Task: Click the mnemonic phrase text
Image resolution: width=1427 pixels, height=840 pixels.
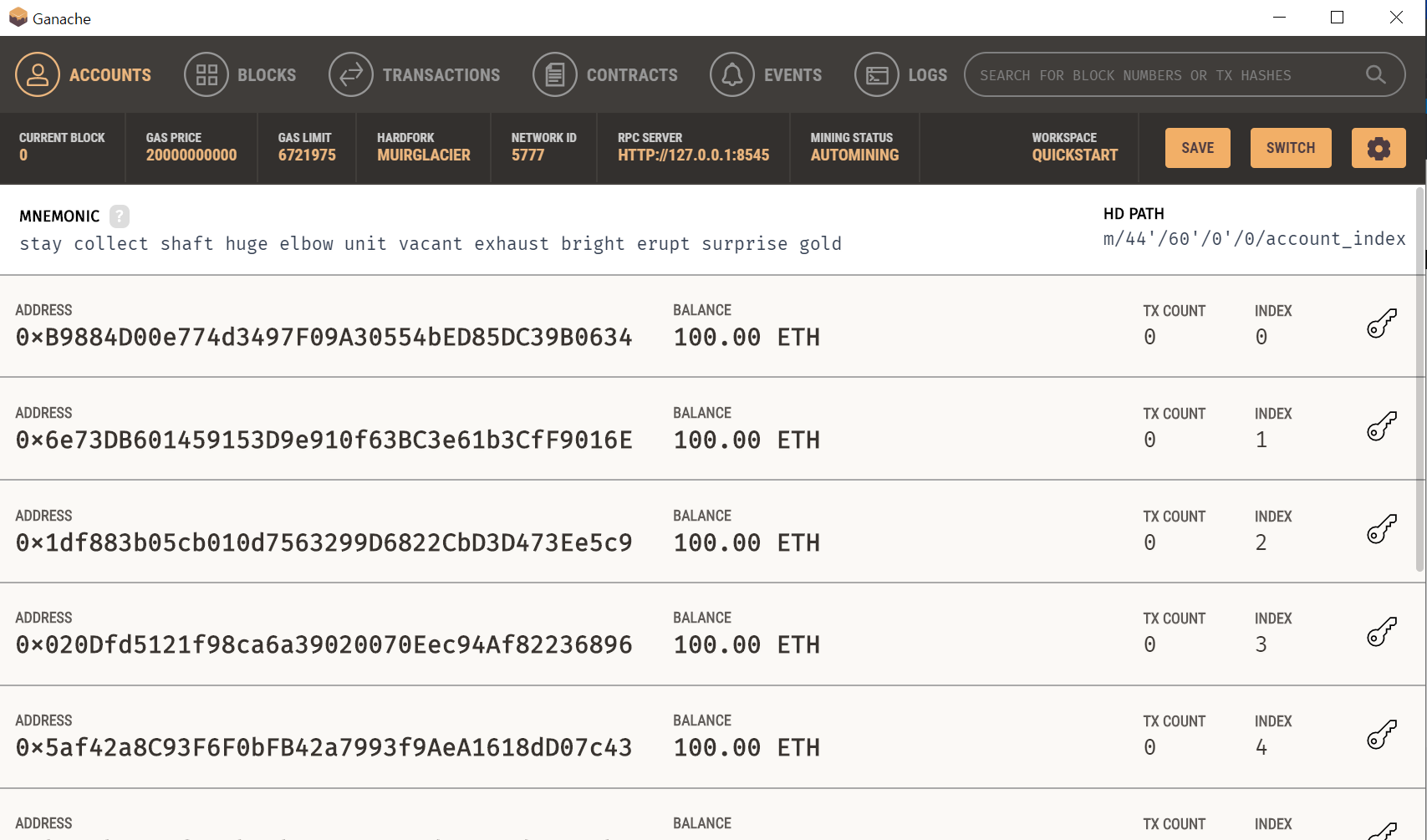Action: (x=431, y=244)
